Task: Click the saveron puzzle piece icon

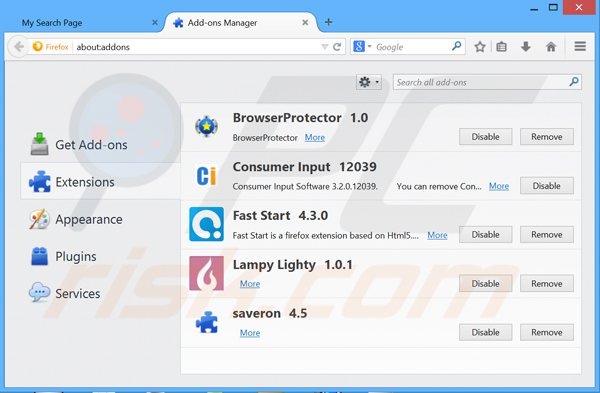Action: 207,322
